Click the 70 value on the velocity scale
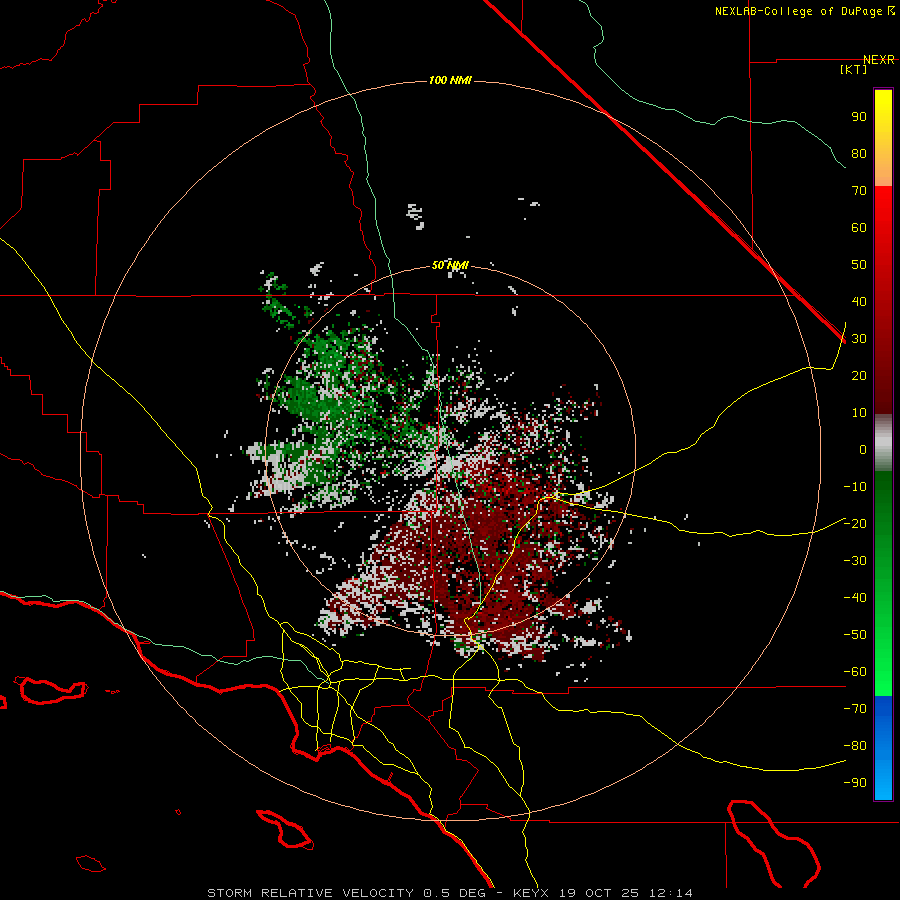Image resolution: width=900 pixels, height=900 pixels. 859,191
